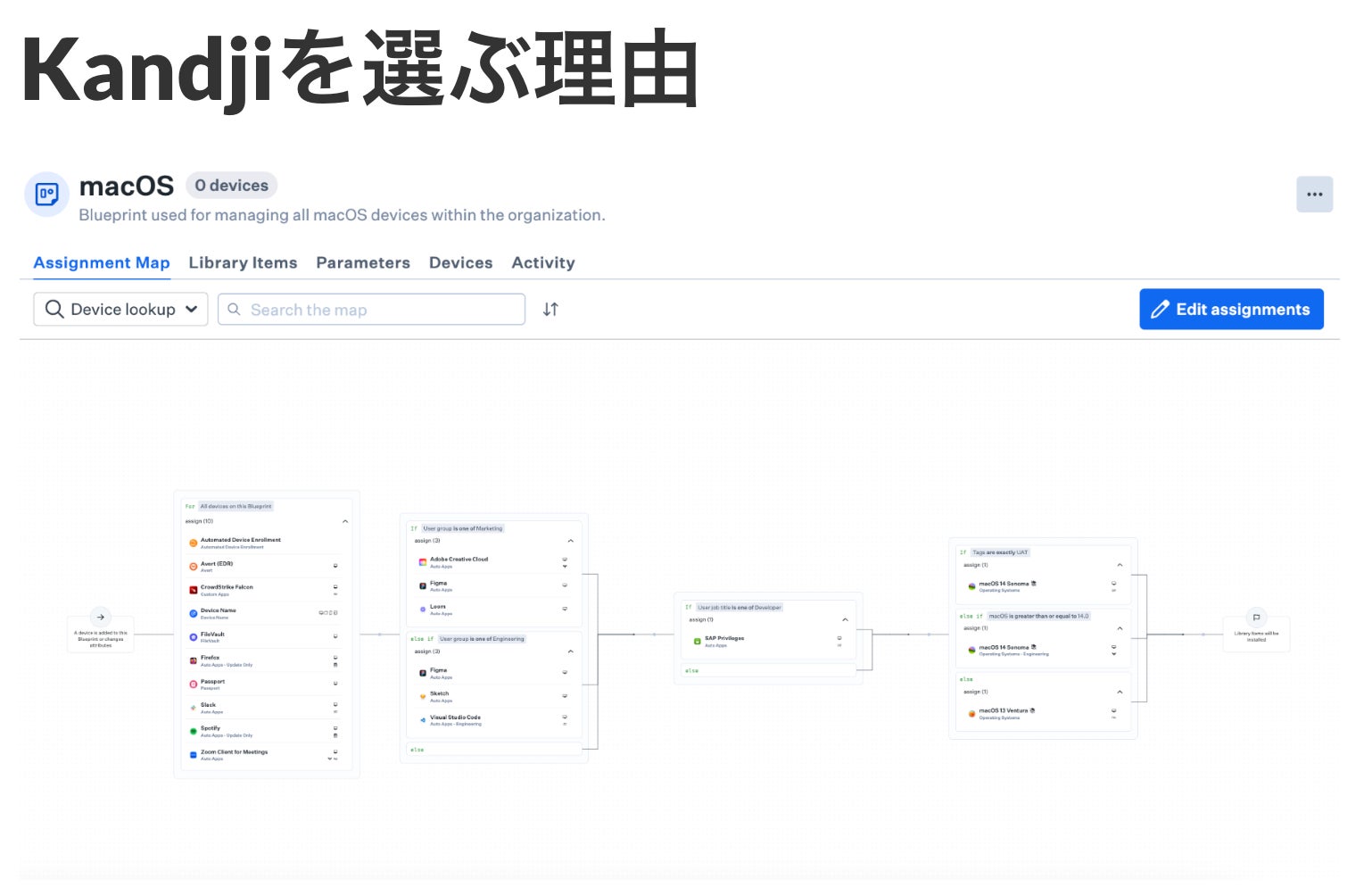
Task: Click the All devices on this Blueprint condition
Action: point(236,506)
